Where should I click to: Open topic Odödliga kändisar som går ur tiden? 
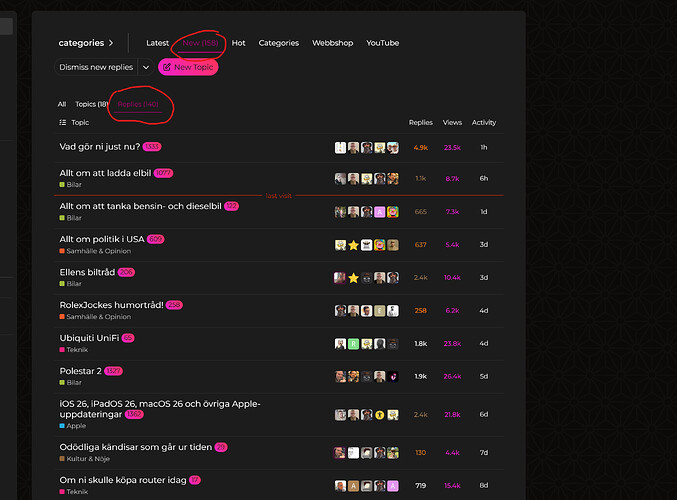pyautogui.click(x=136, y=447)
